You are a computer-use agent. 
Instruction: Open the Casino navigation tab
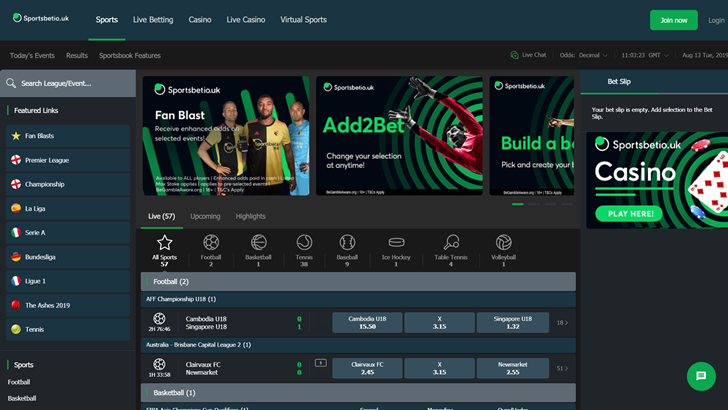(x=200, y=20)
